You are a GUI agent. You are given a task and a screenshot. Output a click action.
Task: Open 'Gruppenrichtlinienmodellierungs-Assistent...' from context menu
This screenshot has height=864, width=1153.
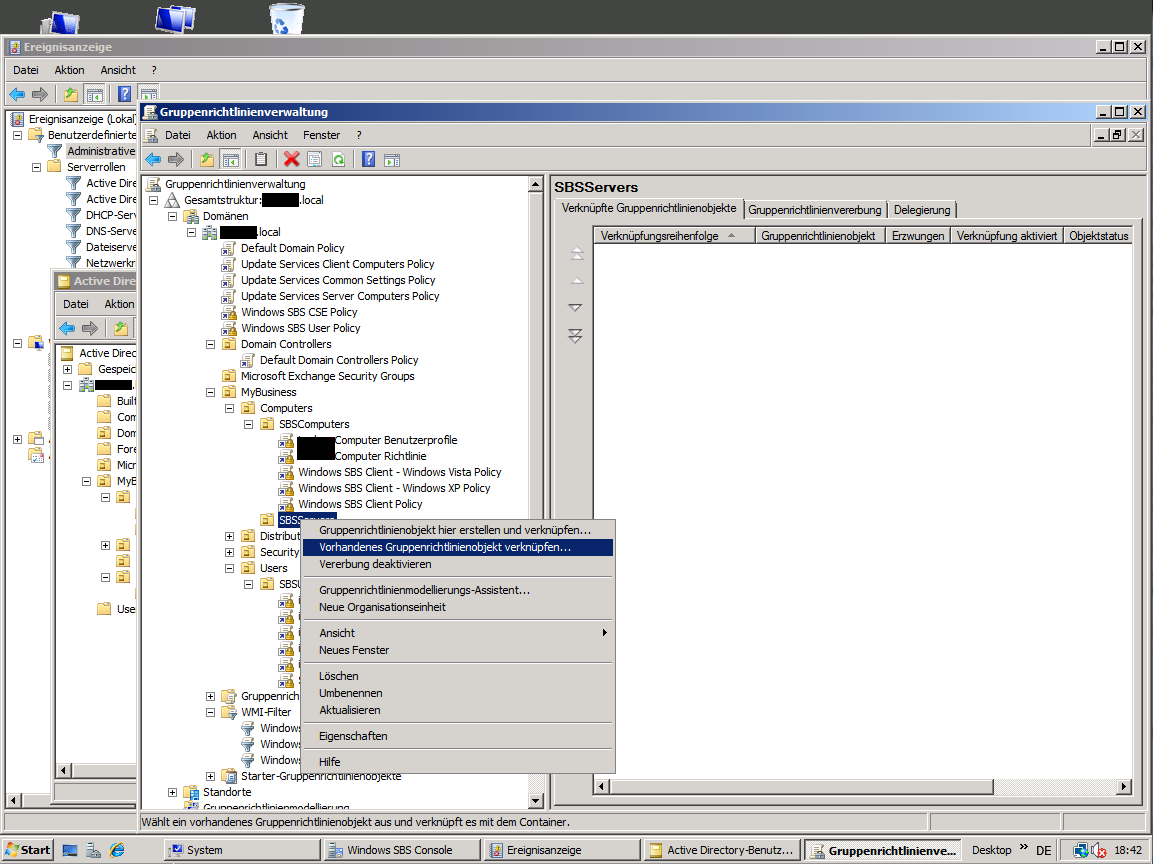[x=457, y=590]
